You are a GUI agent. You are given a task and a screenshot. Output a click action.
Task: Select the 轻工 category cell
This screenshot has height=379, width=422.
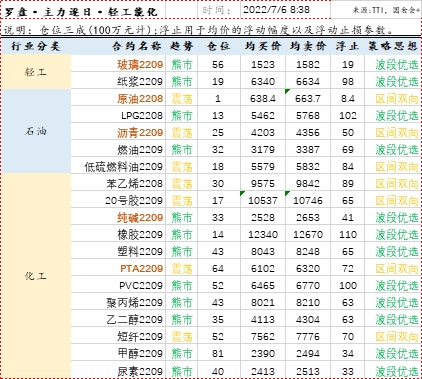coord(36,72)
